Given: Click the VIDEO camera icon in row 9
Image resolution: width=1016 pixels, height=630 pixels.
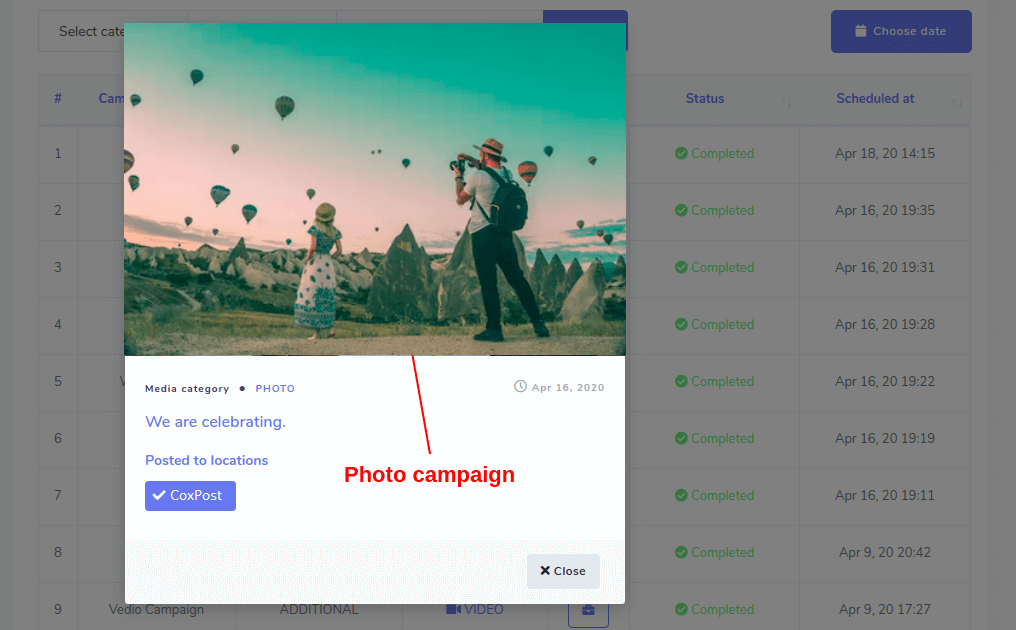Looking at the screenshot, I should 453,610.
